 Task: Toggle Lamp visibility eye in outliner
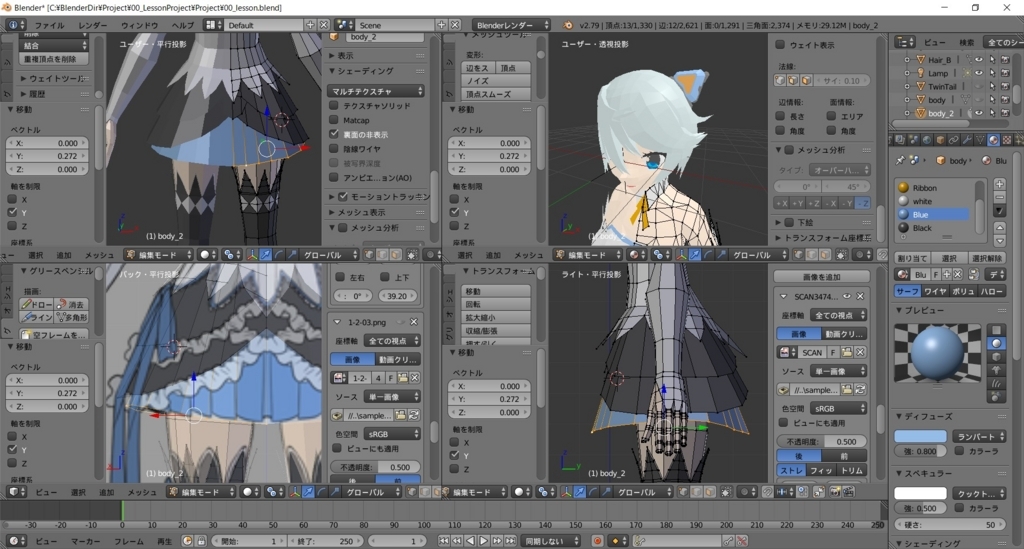(x=978, y=73)
